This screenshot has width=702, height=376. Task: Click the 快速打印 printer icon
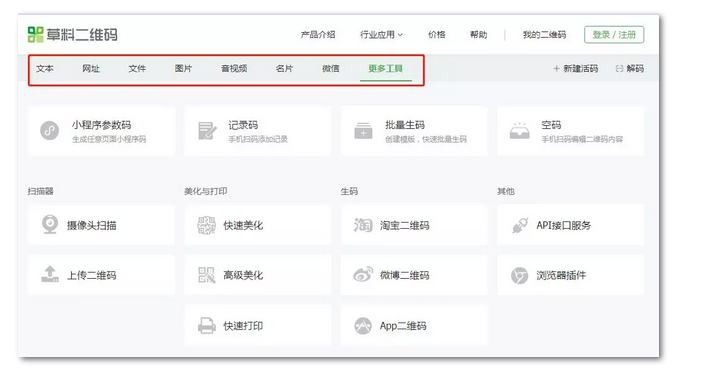click(x=206, y=325)
